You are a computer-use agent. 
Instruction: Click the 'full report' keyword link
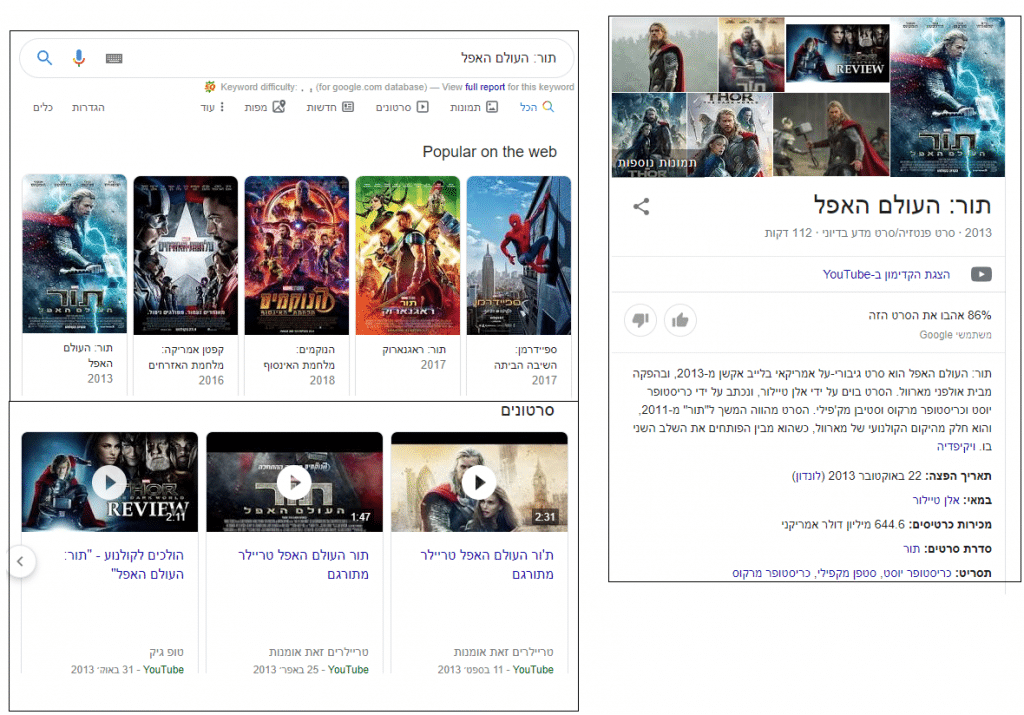(485, 87)
